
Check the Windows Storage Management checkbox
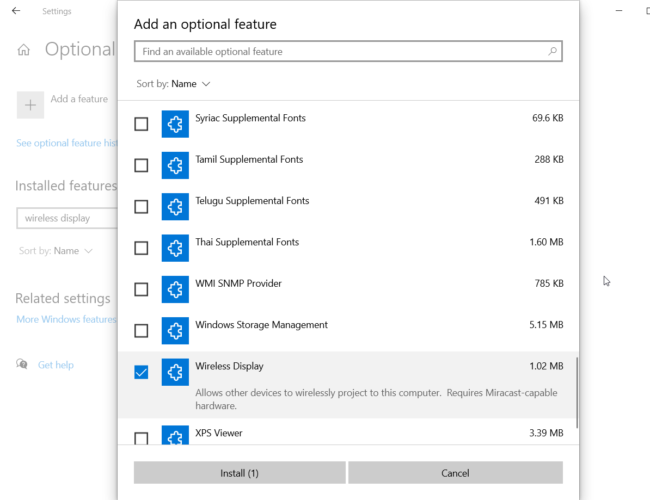pyautogui.click(x=141, y=331)
